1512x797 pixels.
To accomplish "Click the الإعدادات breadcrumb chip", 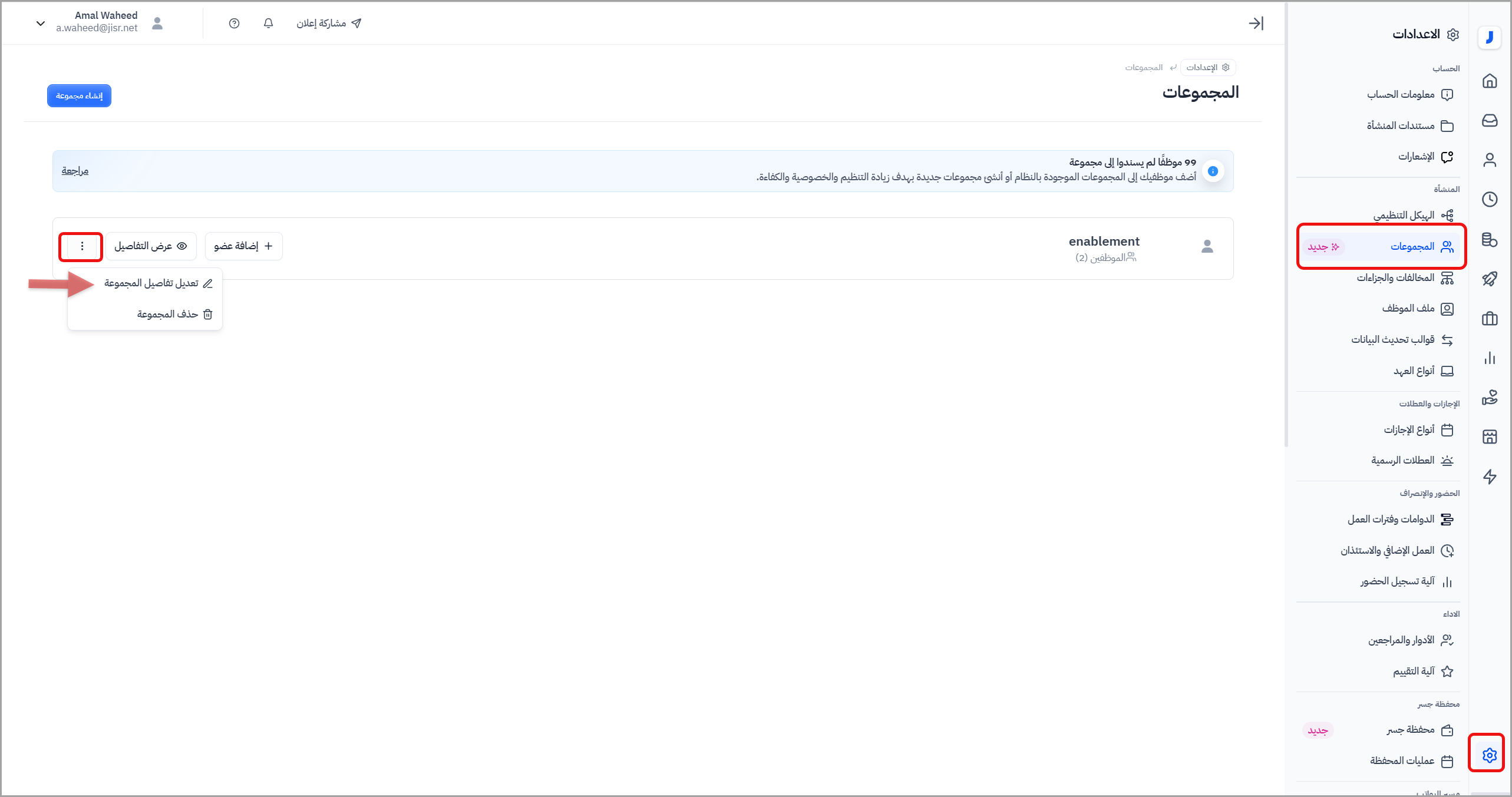I will coord(1207,68).
